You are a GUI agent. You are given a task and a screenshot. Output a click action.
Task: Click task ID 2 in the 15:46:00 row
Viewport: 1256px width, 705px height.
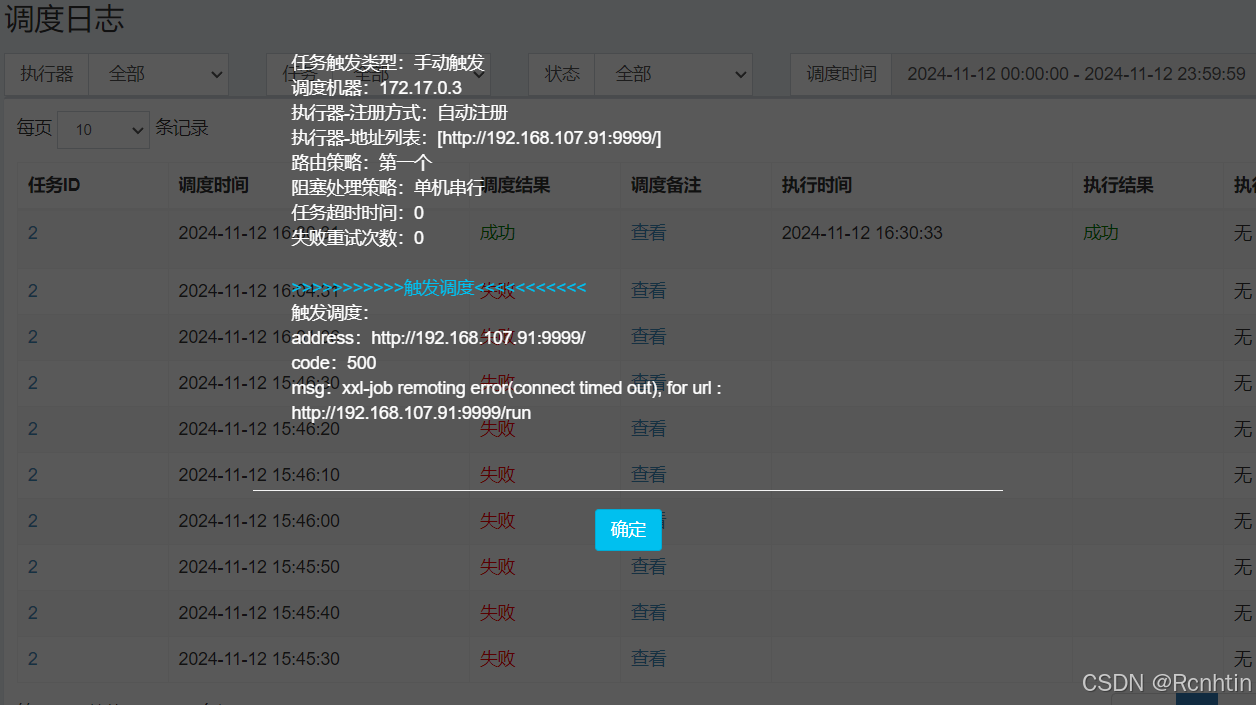click(x=33, y=520)
